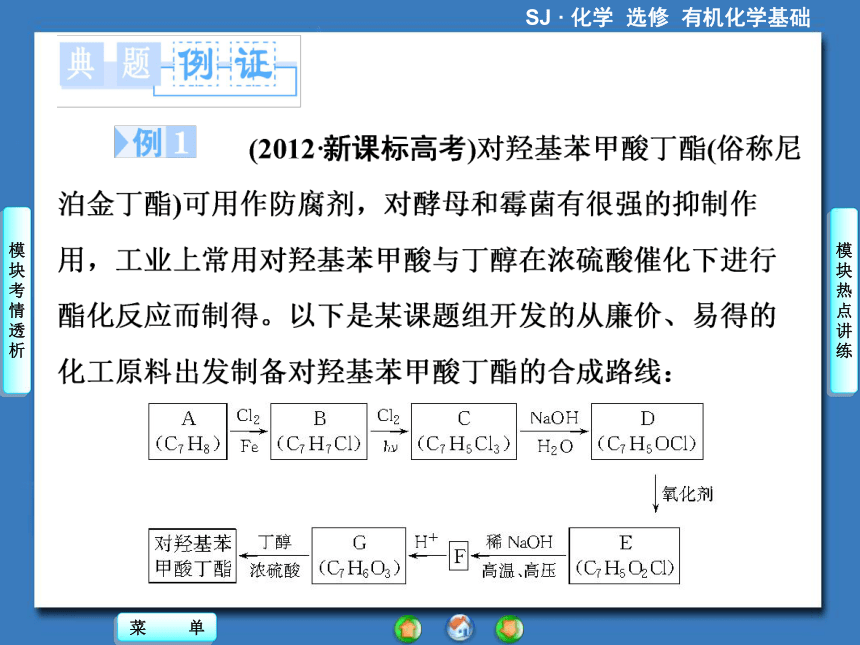Click the H+ arrow label
Screen dimensions: 860x645
click(426, 541)
